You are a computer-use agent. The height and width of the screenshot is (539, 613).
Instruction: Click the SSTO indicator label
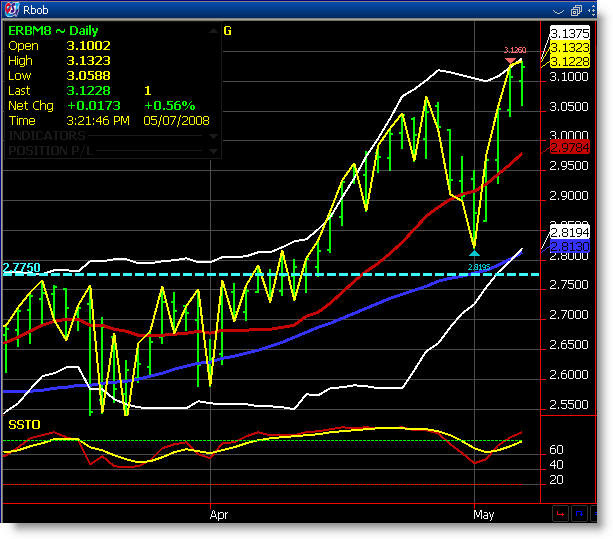(x=24, y=425)
